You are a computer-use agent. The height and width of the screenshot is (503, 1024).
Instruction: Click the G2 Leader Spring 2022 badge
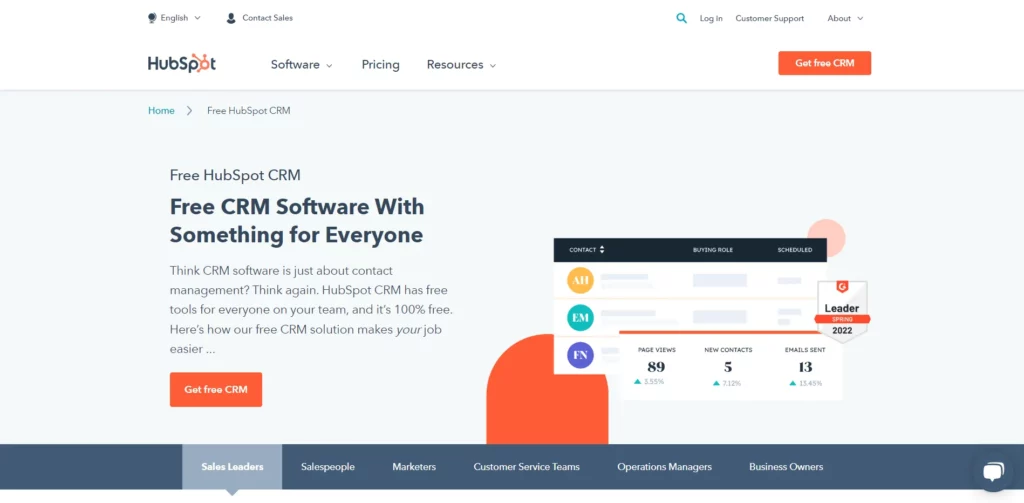(x=842, y=312)
